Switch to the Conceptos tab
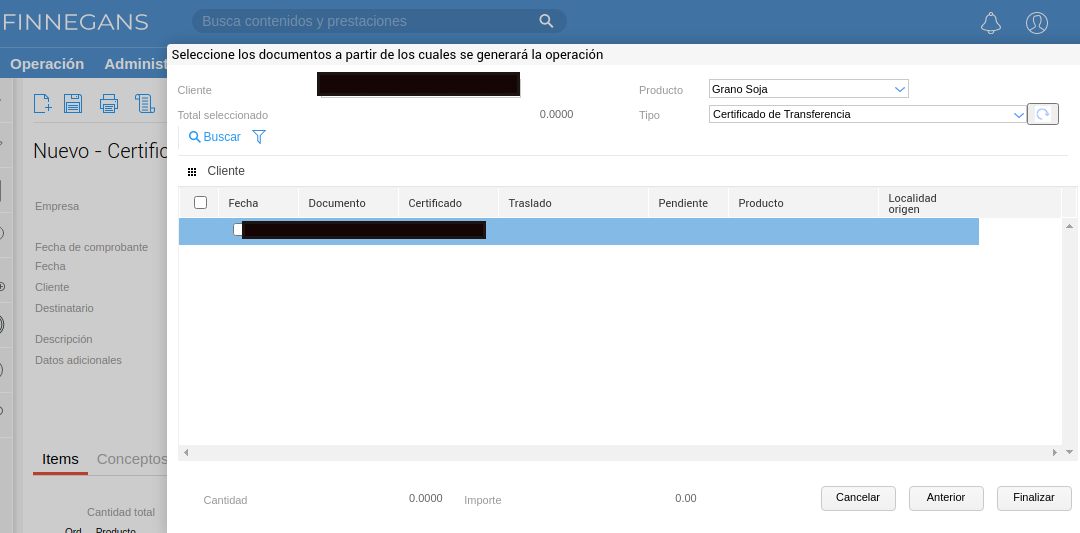 pos(132,459)
